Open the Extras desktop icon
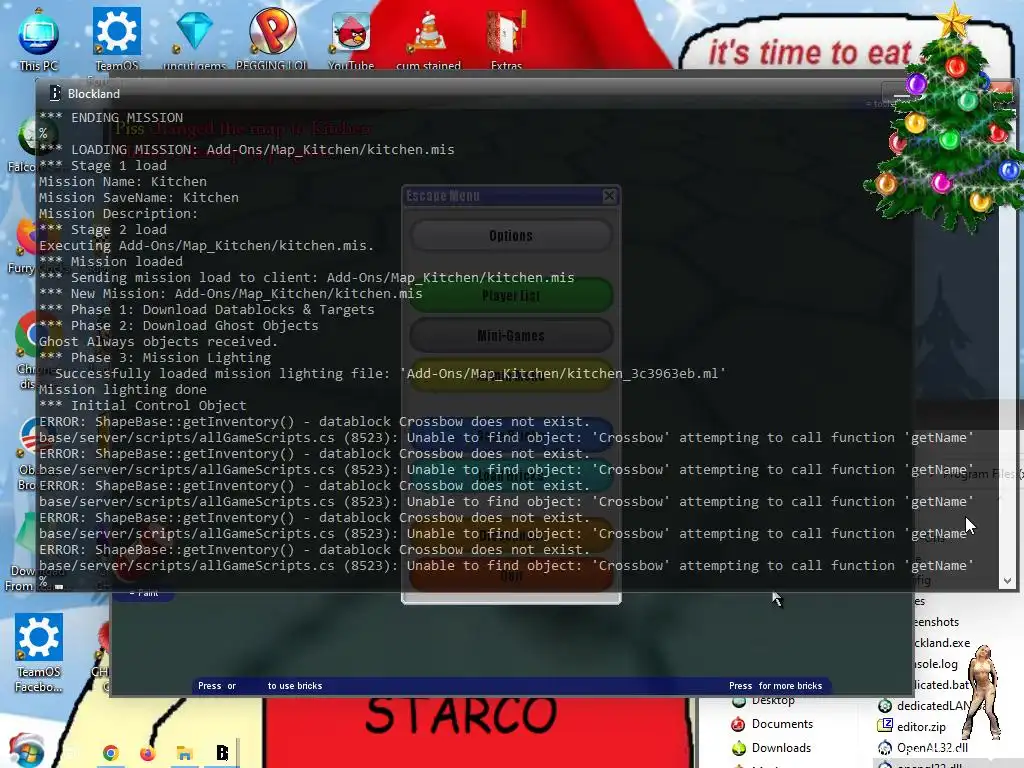The height and width of the screenshot is (768, 1024). (506, 38)
